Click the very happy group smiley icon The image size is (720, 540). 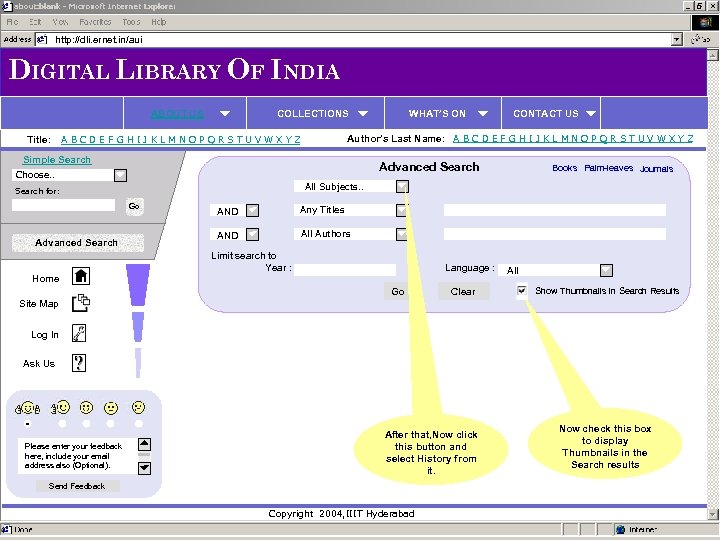pos(28,408)
